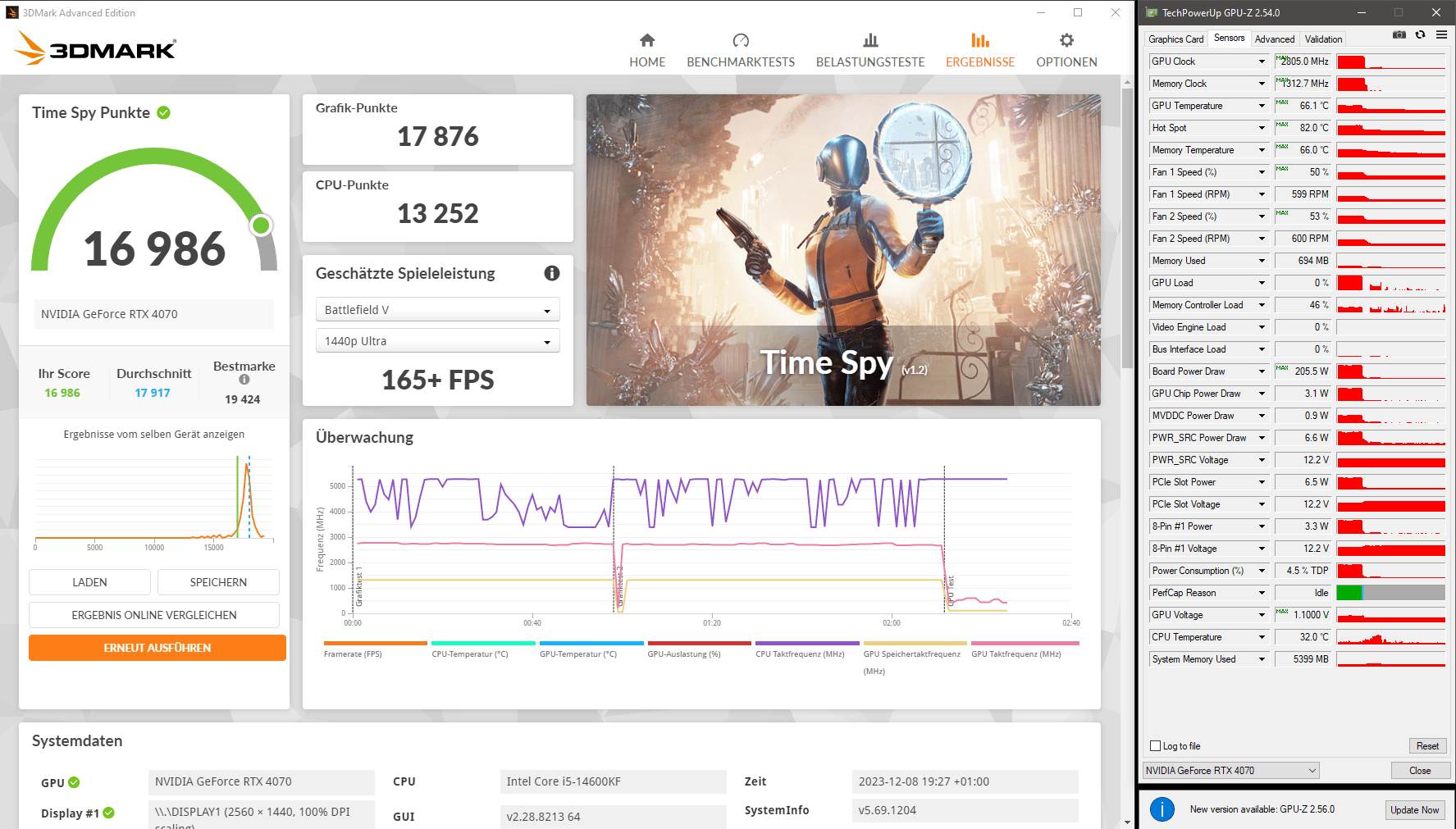Click the average score 17 917
The height and width of the screenshot is (829, 1456).
(153, 393)
